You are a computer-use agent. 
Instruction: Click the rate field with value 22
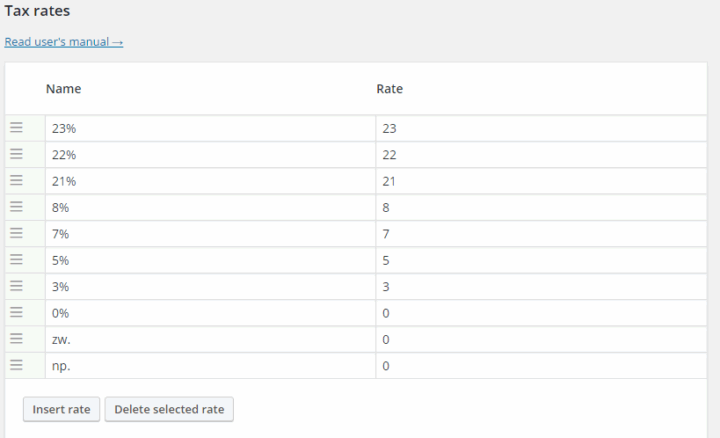(545, 154)
